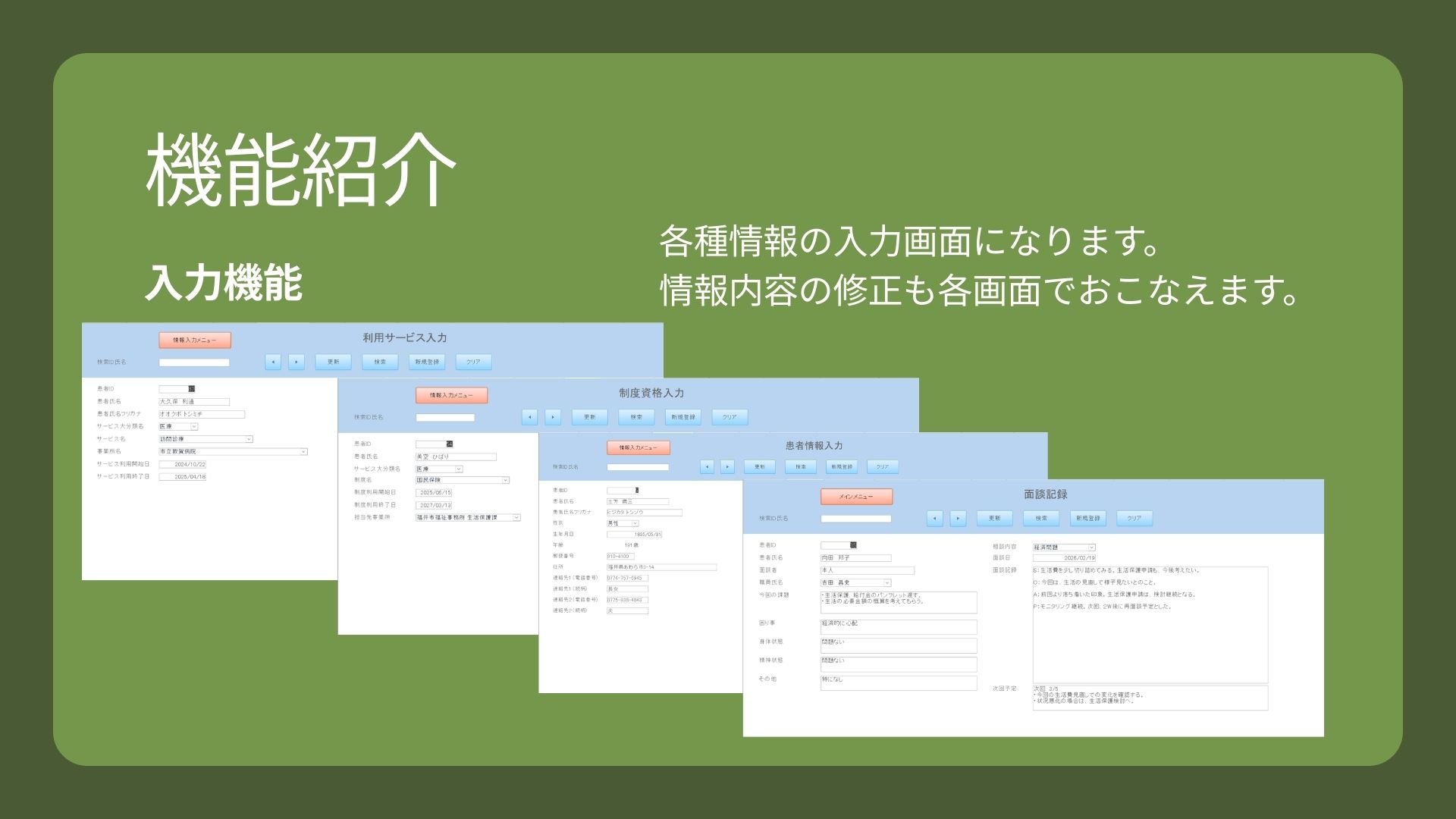Open the 職員氏名 dropdown in 面談記録
This screenshot has height=819, width=1456.
(x=887, y=583)
